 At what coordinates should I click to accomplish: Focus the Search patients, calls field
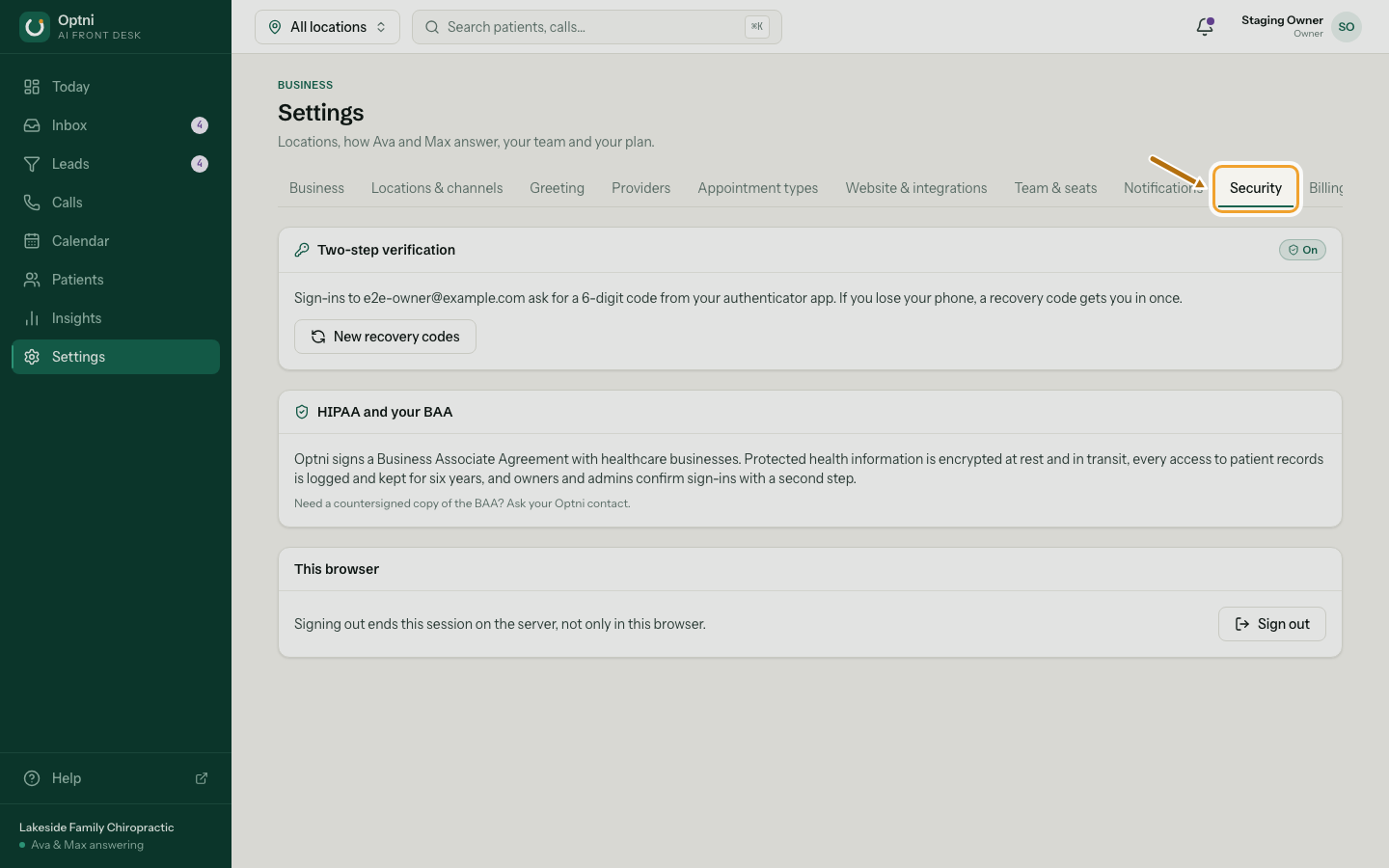pyautogui.click(x=596, y=27)
